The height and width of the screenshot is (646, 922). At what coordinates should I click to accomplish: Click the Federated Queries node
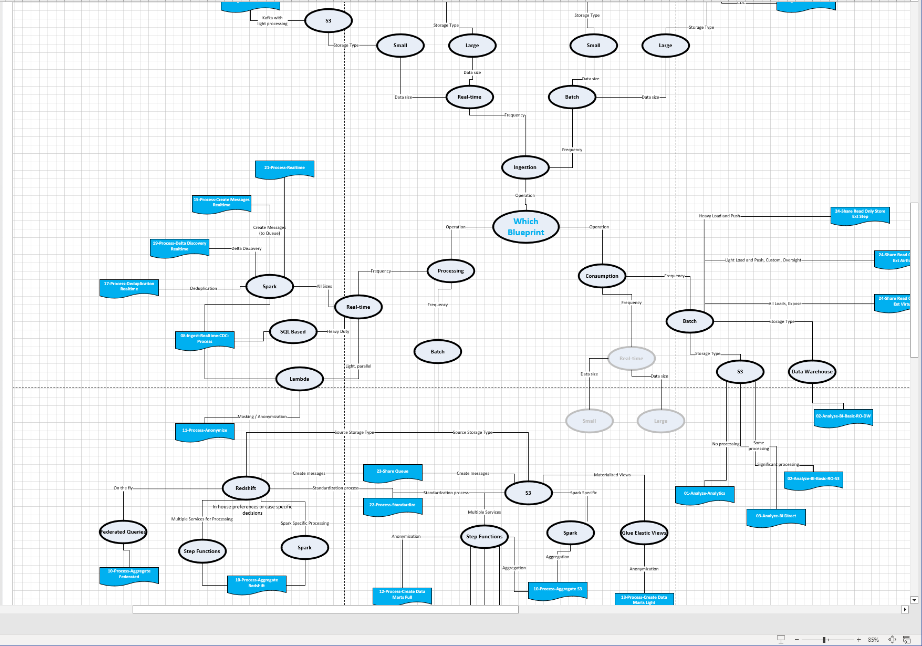click(x=124, y=532)
